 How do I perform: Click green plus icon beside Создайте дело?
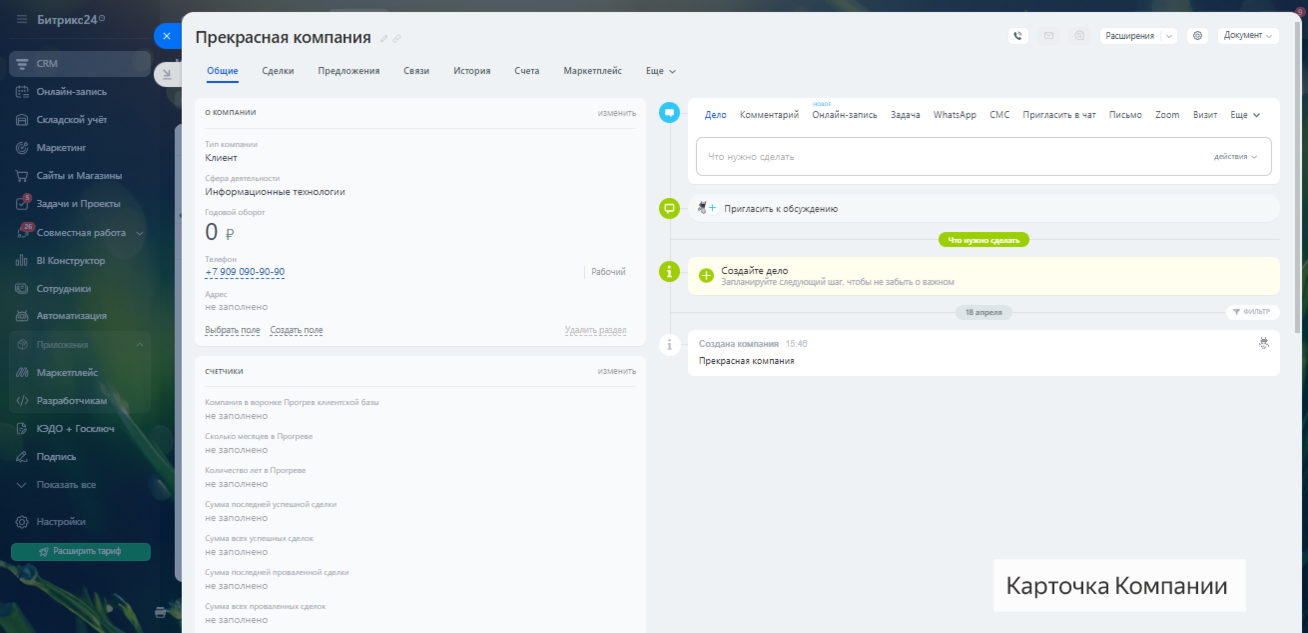click(706, 275)
